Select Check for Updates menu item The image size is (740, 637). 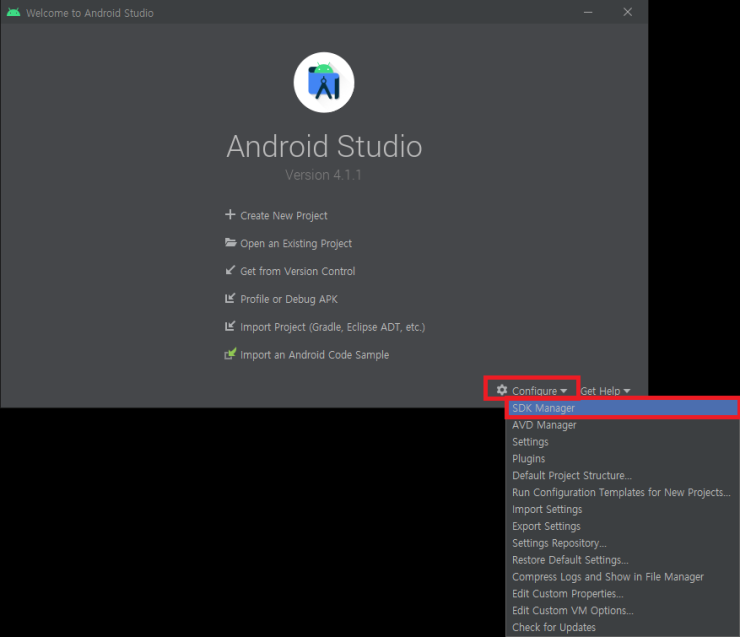pyautogui.click(x=553, y=628)
